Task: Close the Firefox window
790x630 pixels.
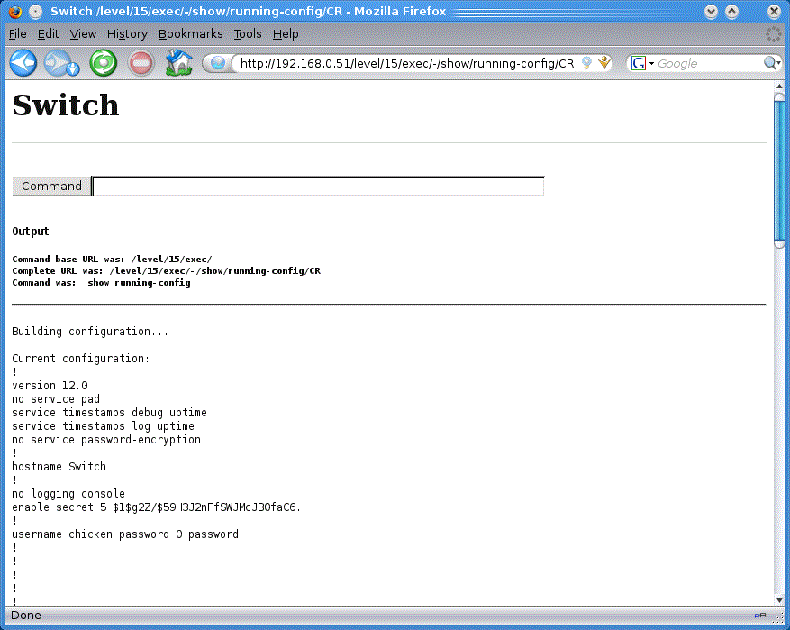Action: (774, 12)
